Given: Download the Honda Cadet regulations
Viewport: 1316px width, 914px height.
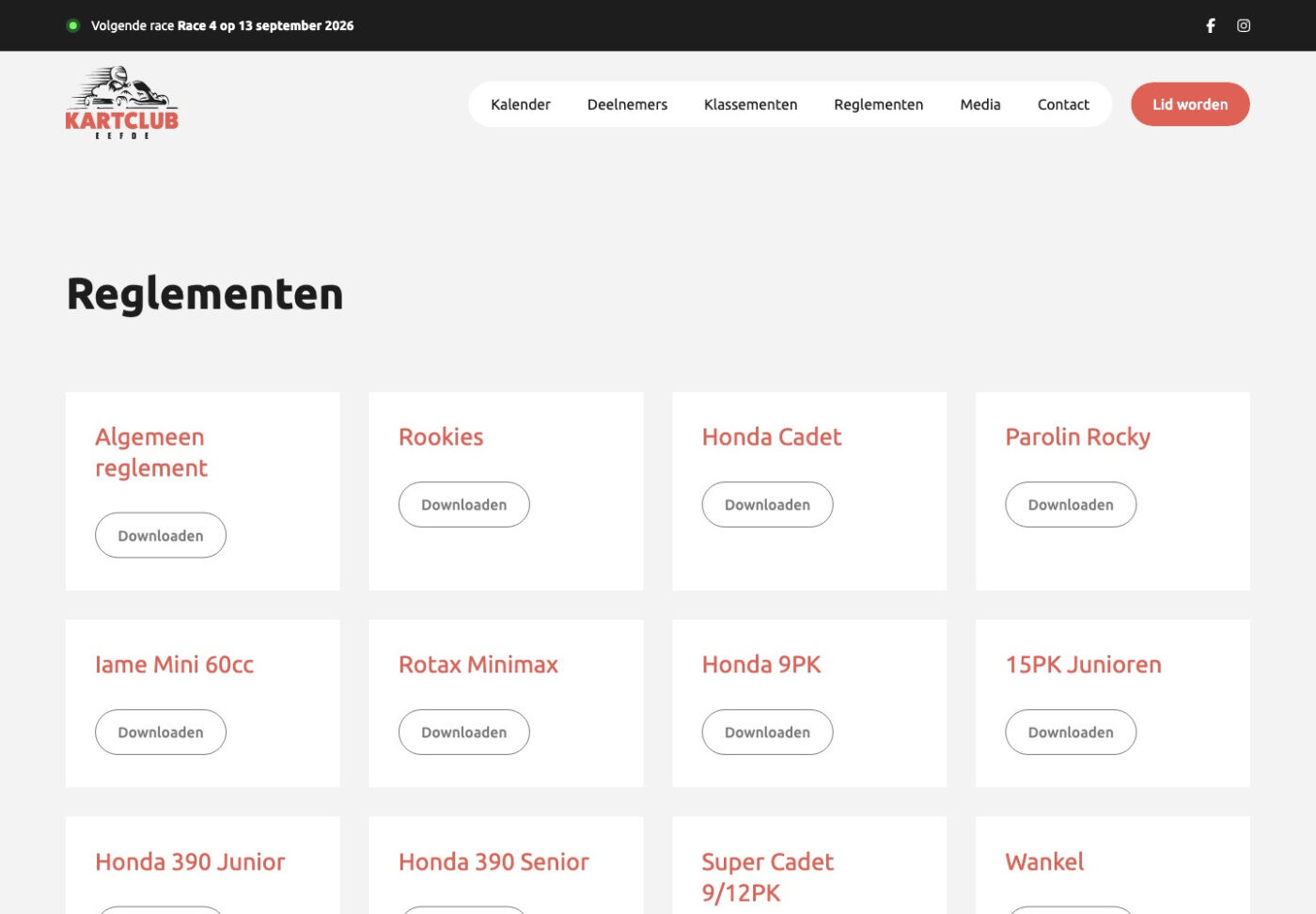Looking at the screenshot, I should [x=767, y=504].
